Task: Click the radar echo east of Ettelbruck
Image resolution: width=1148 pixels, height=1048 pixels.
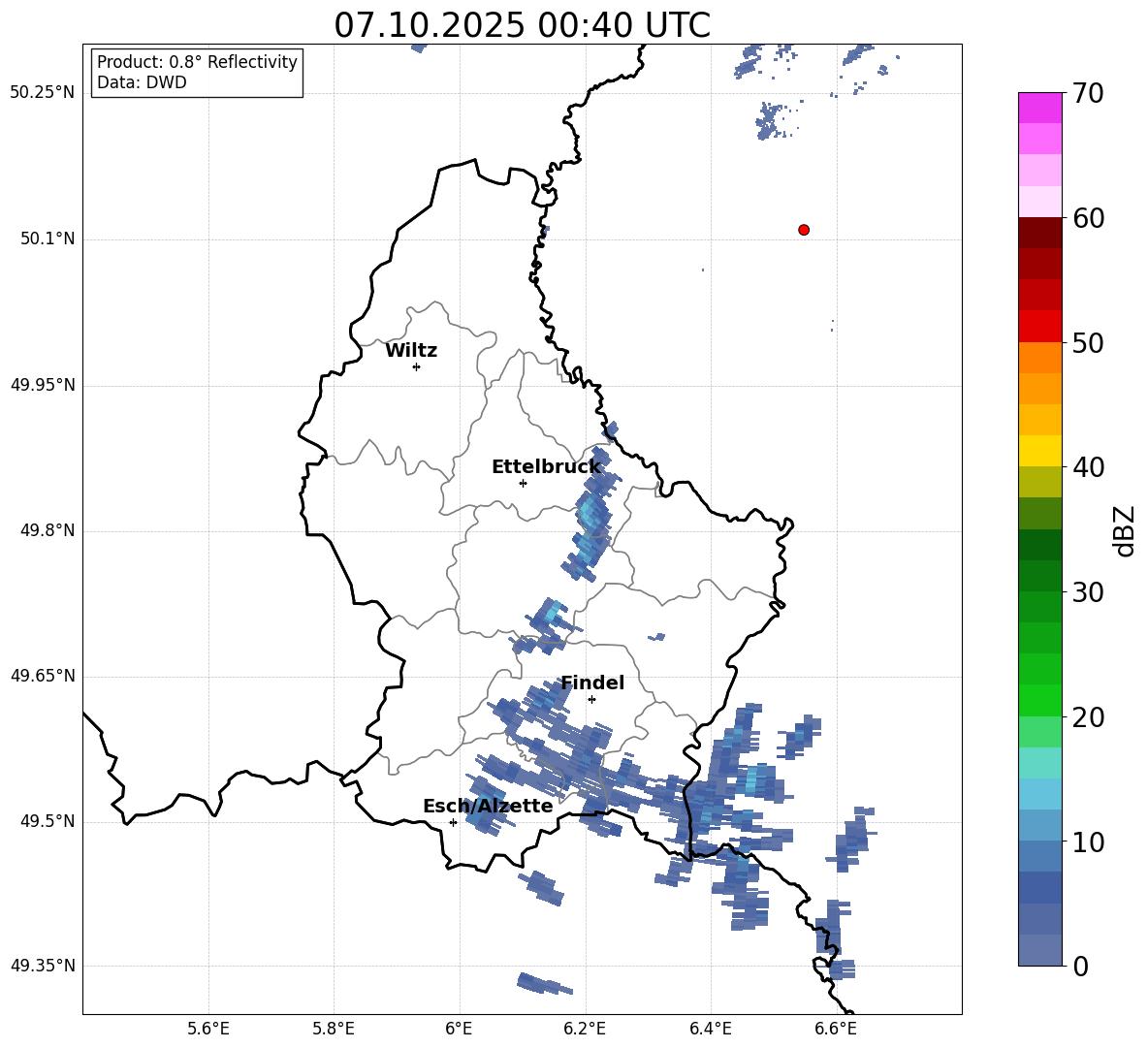Action: coord(590,516)
